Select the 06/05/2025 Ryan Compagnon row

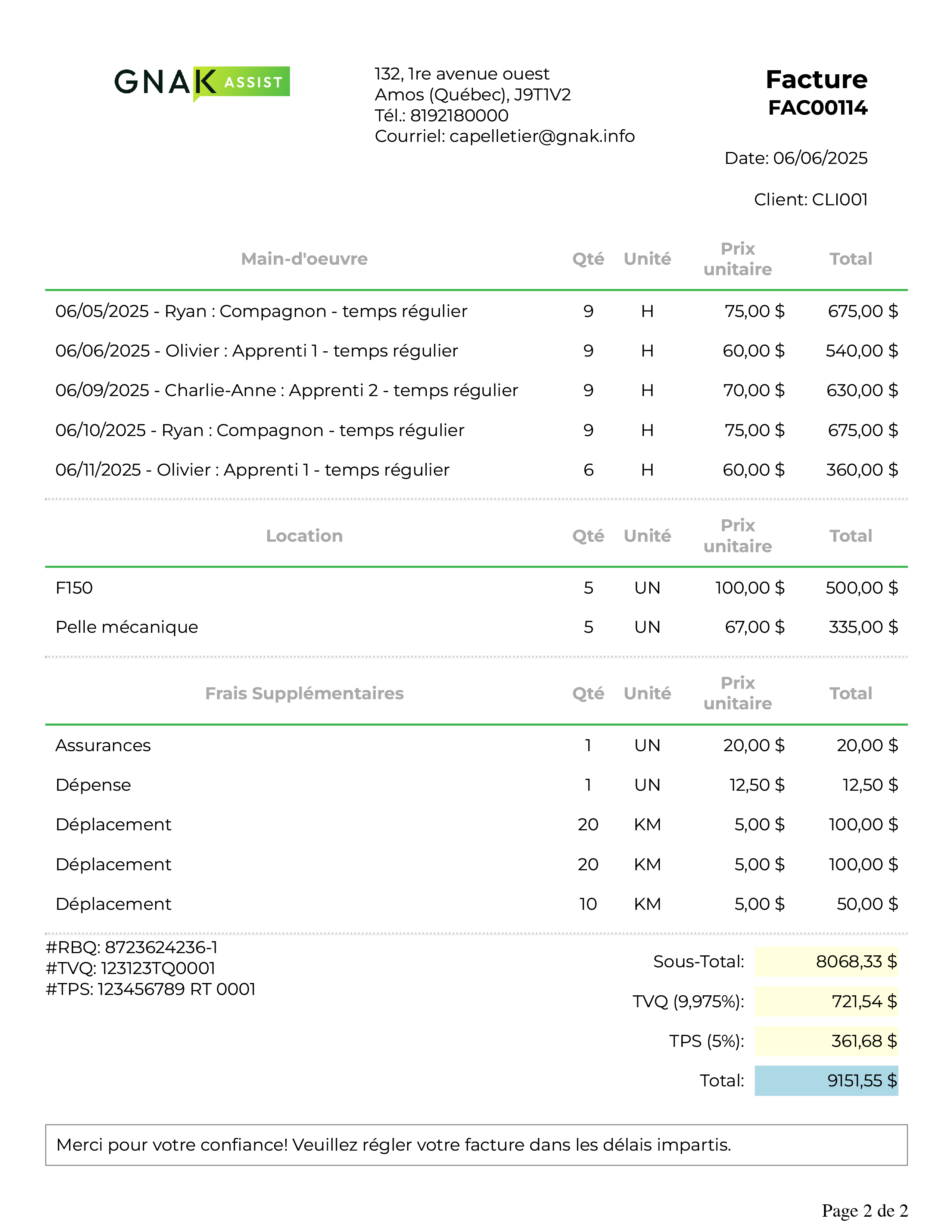click(x=476, y=311)
